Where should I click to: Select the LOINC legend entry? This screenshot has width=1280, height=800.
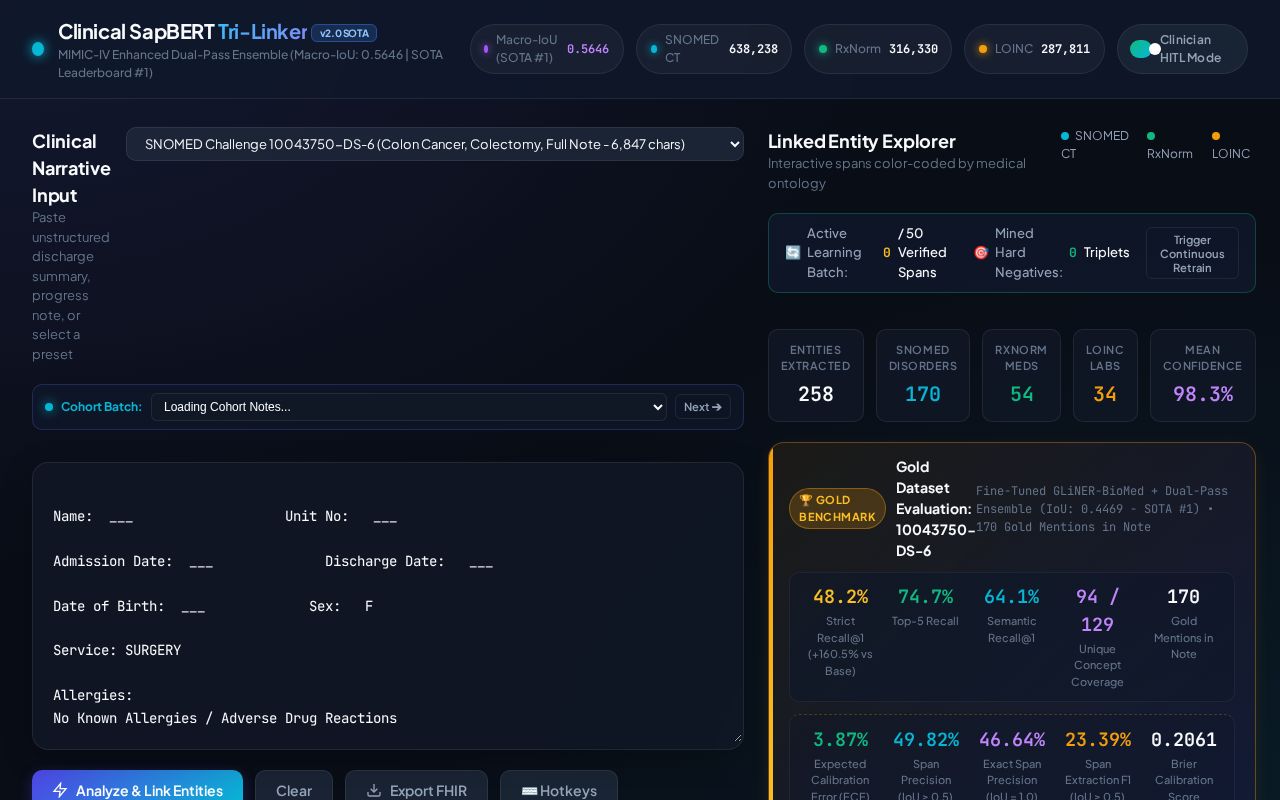pyautogui.click(x=1231, y=144)
